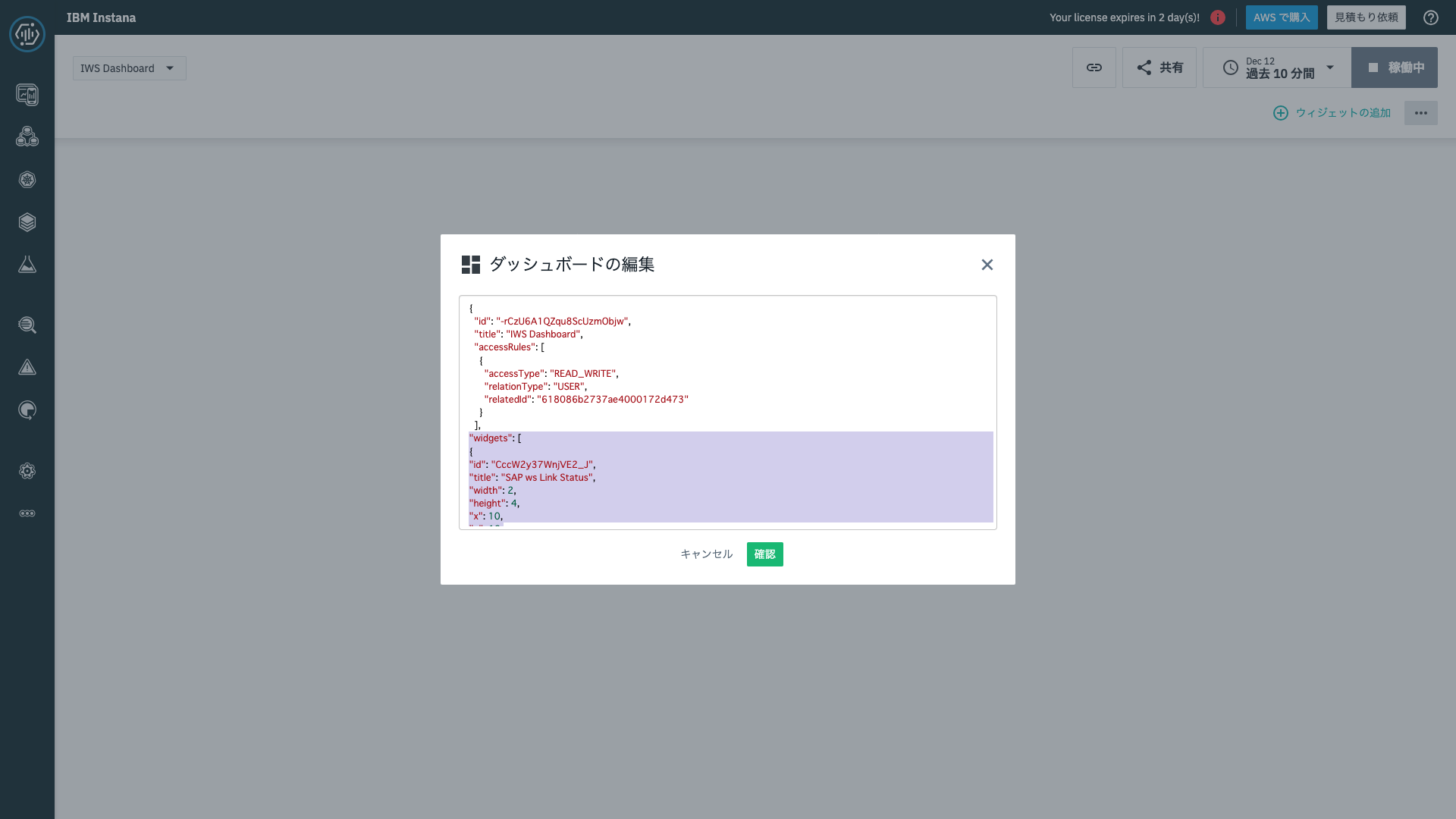Purchase via AWS で購入
Image resolution: width=1456 pixels, height=819 pixels.
pyautogui.click(x=1281, y=17)
